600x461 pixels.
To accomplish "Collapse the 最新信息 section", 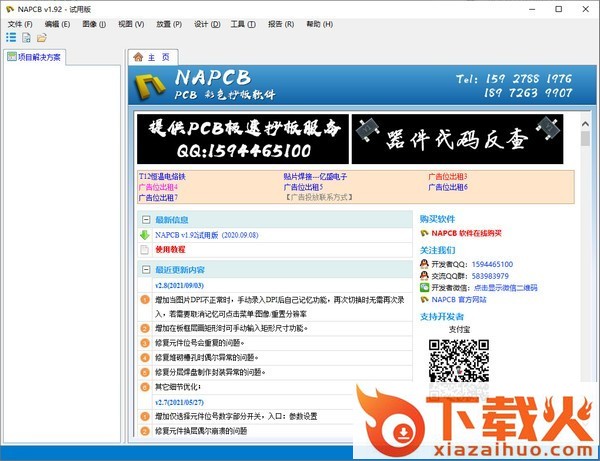I will 146,220.
